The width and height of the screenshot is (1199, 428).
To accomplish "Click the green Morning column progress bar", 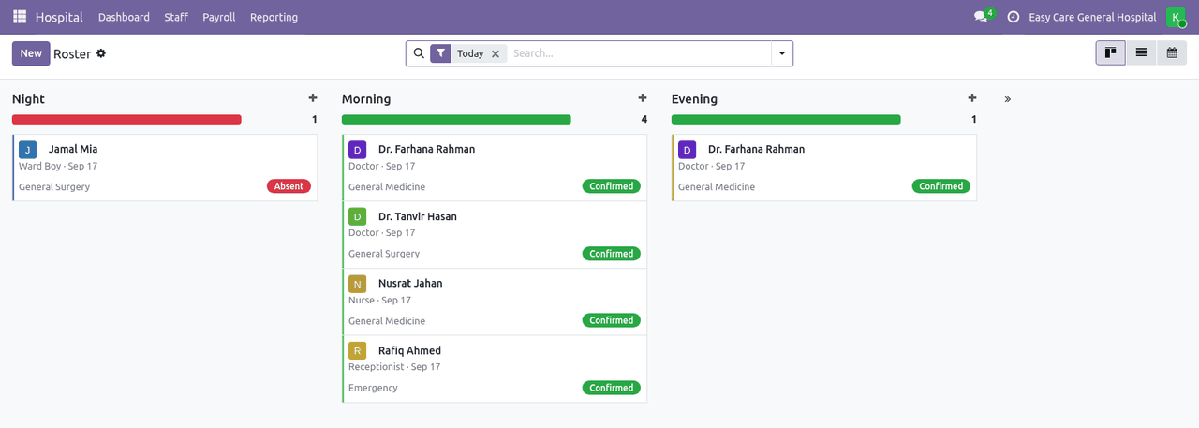I will point(457,119).
